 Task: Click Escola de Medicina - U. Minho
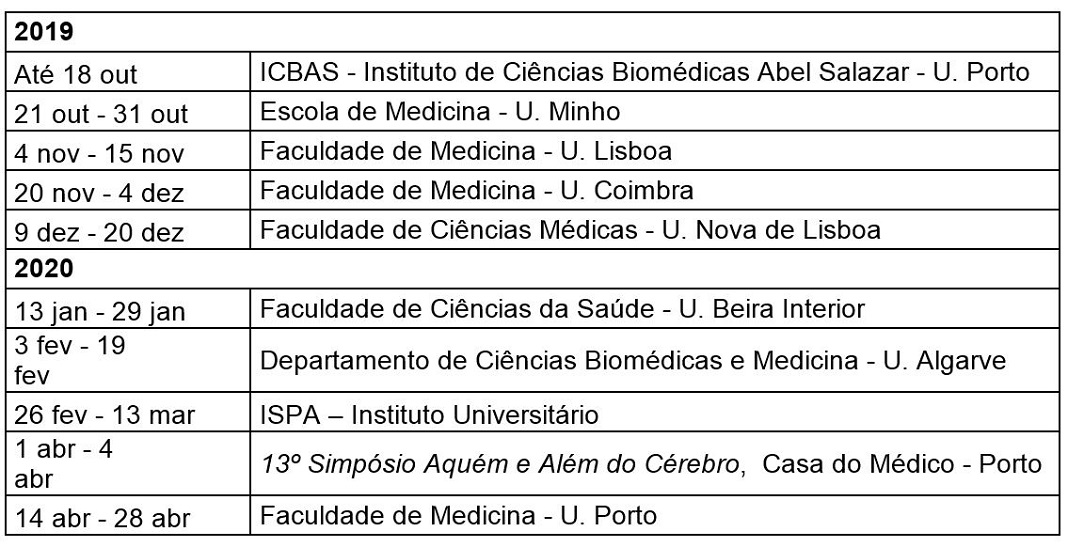tap(440, 111)
